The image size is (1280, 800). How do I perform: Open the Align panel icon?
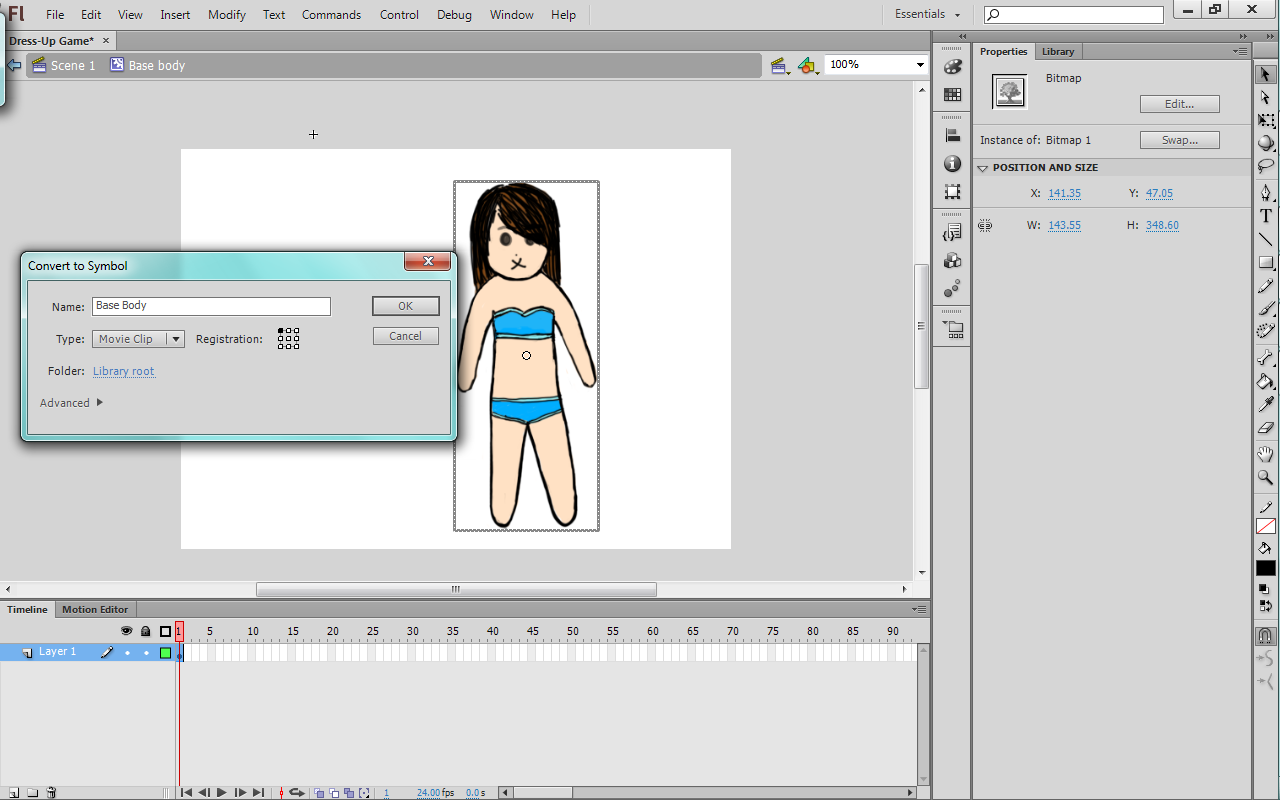[952, 135]
